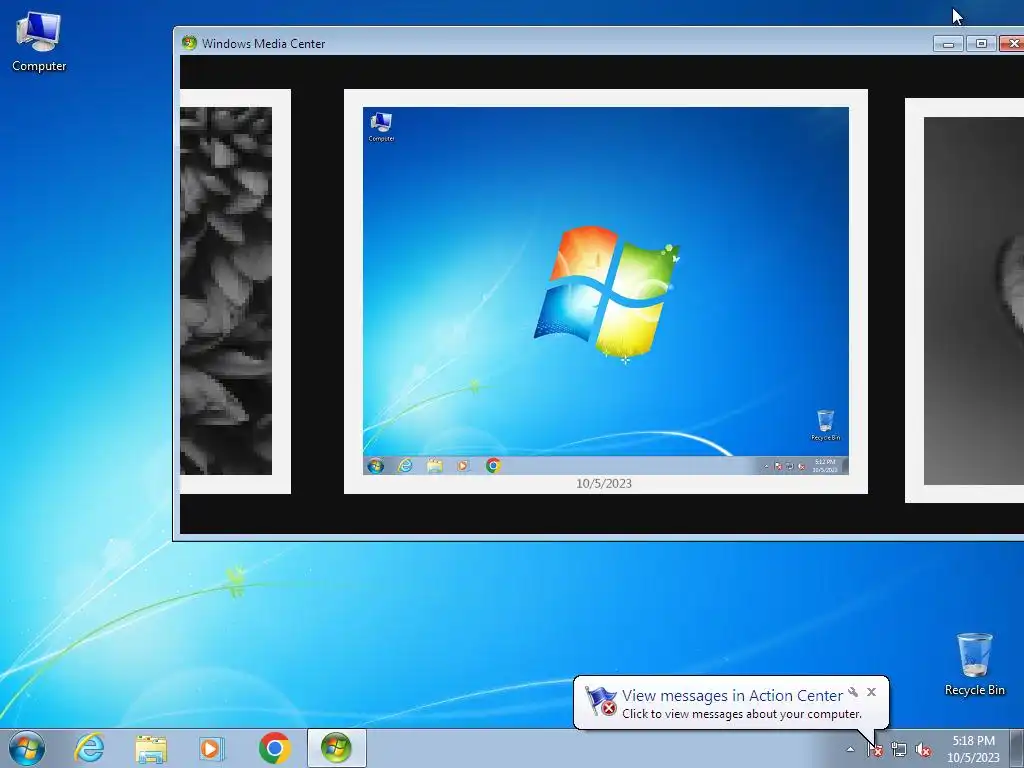Select the Windows Media Center taskbar button

336,748
